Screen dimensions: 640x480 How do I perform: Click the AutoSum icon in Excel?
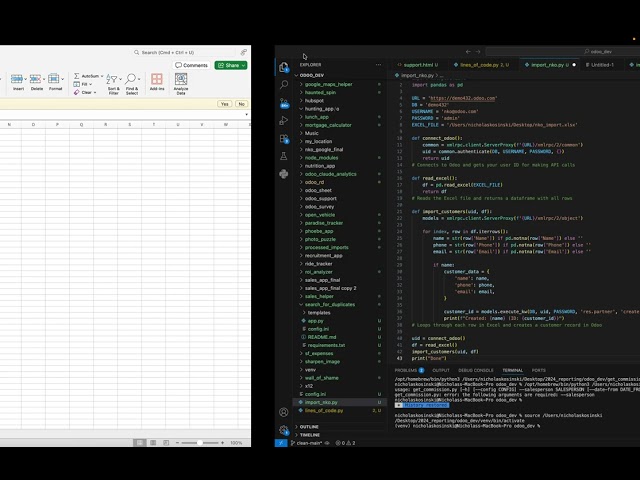coord(76,76)
